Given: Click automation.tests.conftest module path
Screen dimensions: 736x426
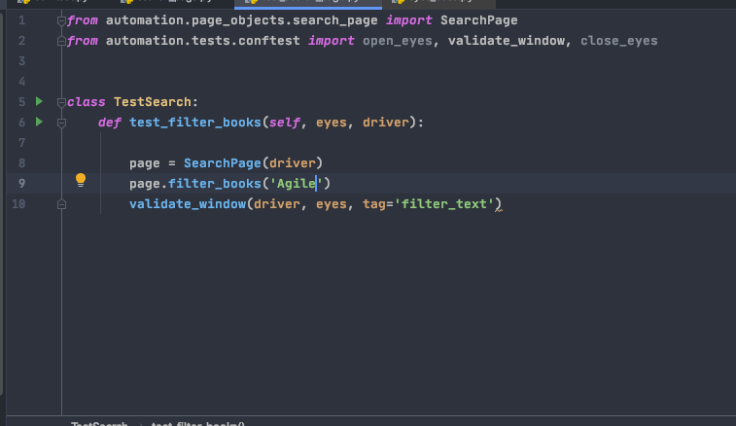Looking at the screenshot, I should [202, 41].
